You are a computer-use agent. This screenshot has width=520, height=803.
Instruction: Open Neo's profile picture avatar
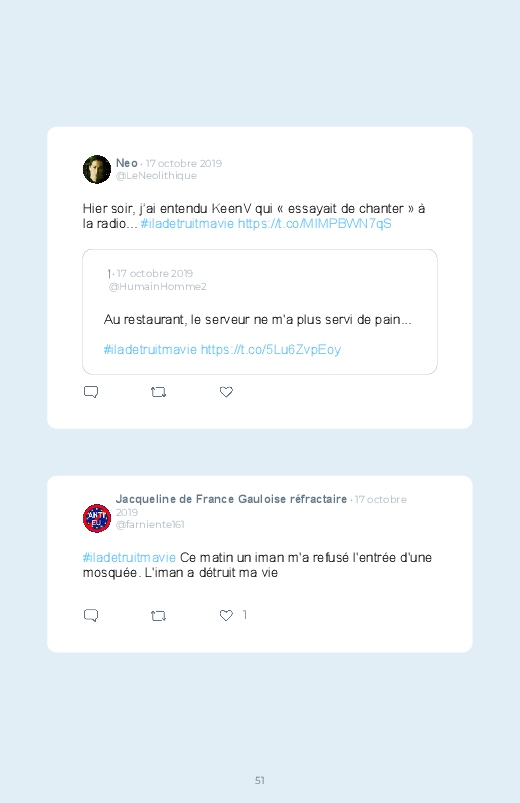[x=97, y=169]
